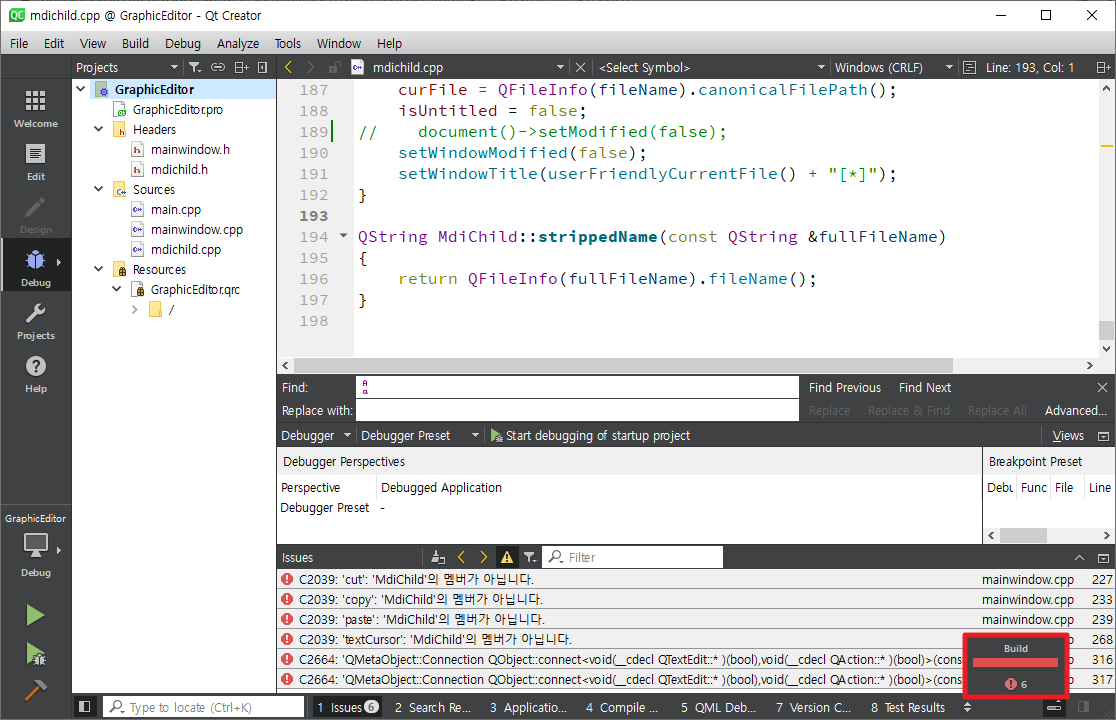Open the GraphicEditor kit selector monitor icon
Screen dimensions: 1116x720
click(36, 546)
